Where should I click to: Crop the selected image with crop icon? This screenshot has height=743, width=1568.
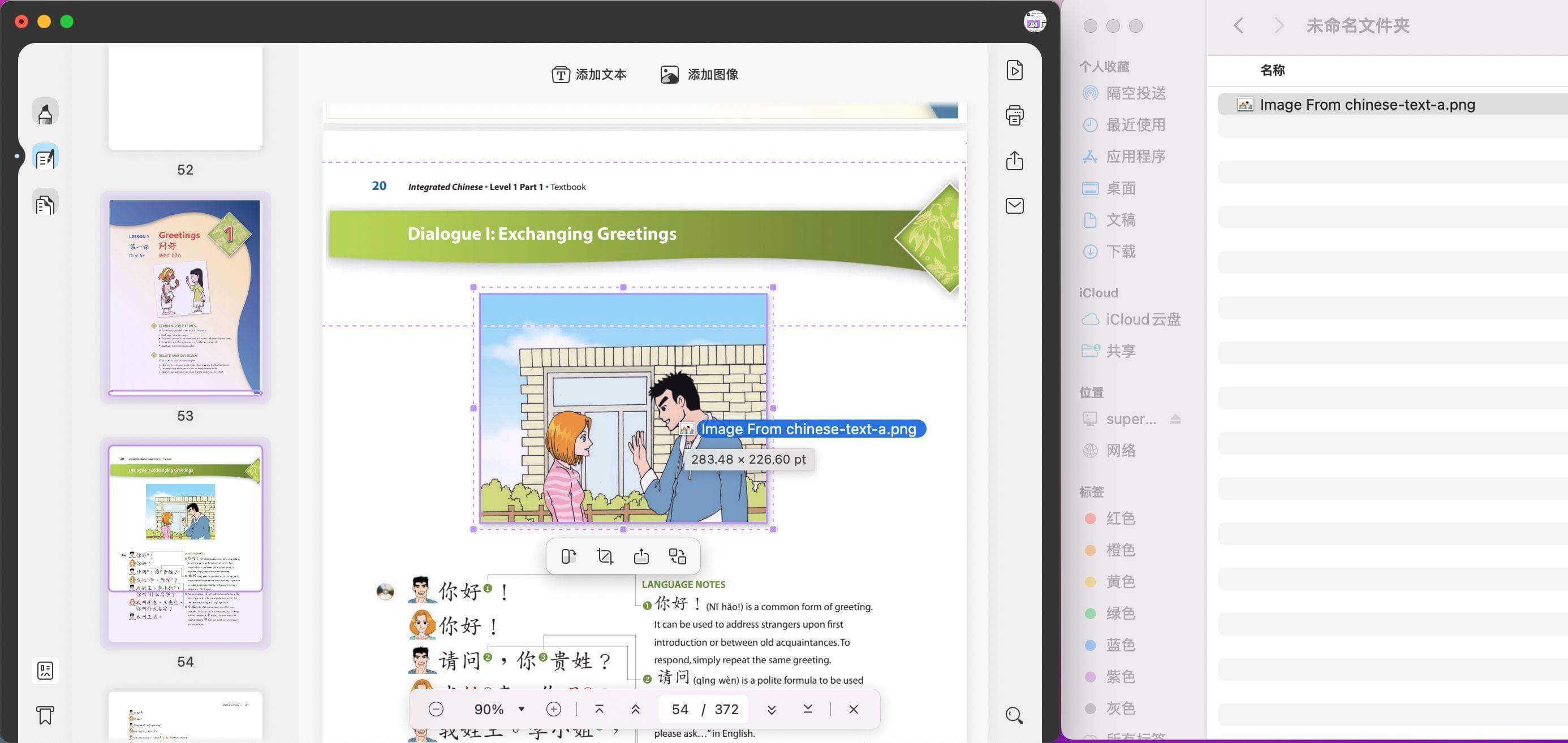(605, 556)
